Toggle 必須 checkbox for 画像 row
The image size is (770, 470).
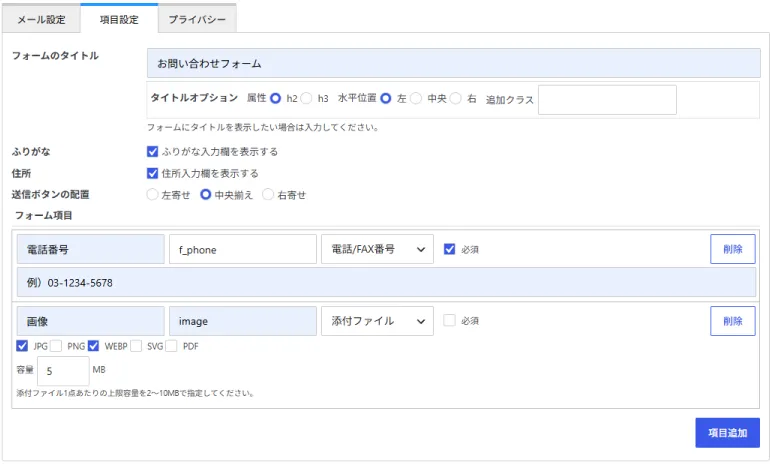pos(449,320)
